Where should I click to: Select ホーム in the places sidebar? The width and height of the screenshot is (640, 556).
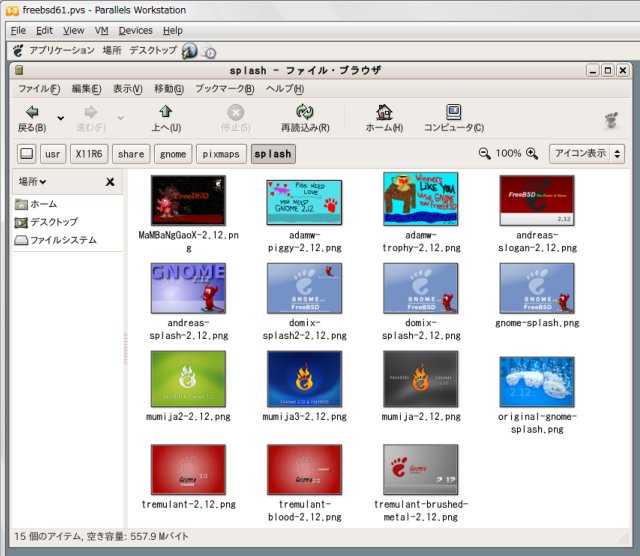(x=36, y=204)
